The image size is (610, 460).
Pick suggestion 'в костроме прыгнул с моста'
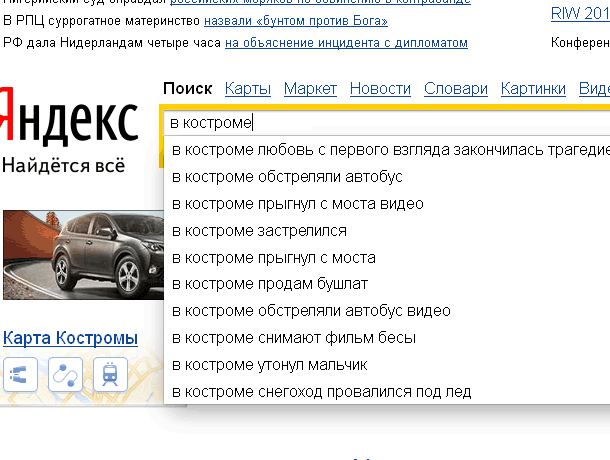point(387,258)
